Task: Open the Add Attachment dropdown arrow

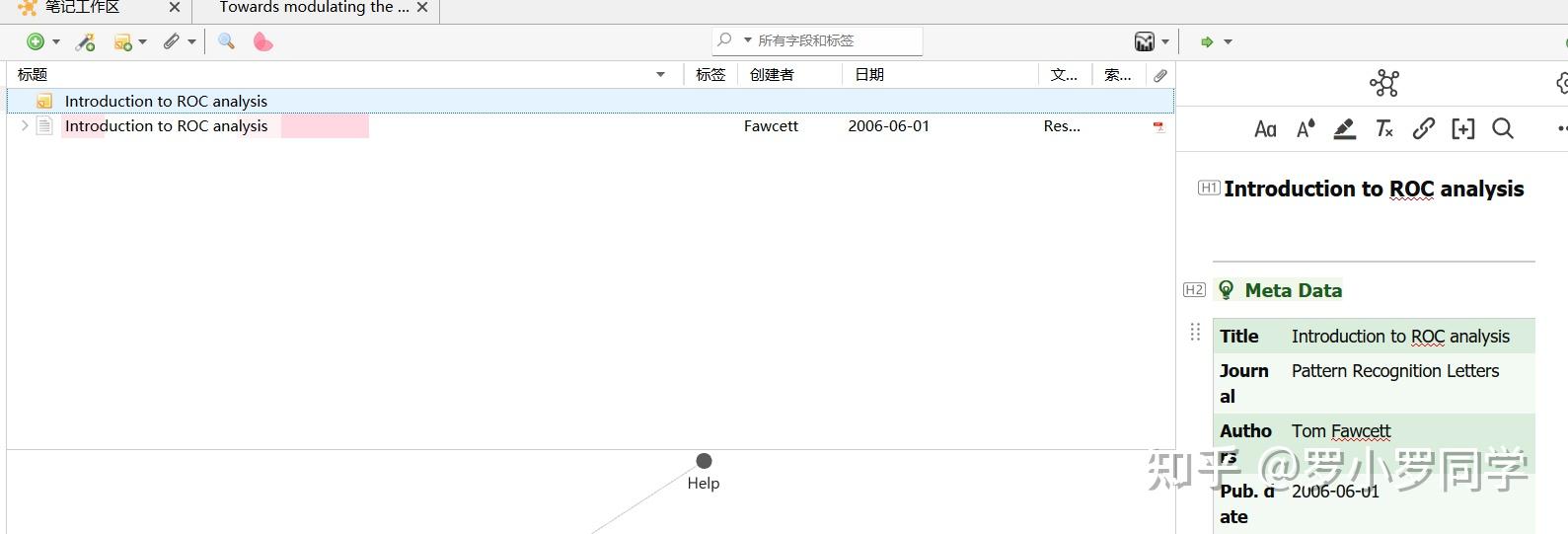Action: [x=191, y=41]
